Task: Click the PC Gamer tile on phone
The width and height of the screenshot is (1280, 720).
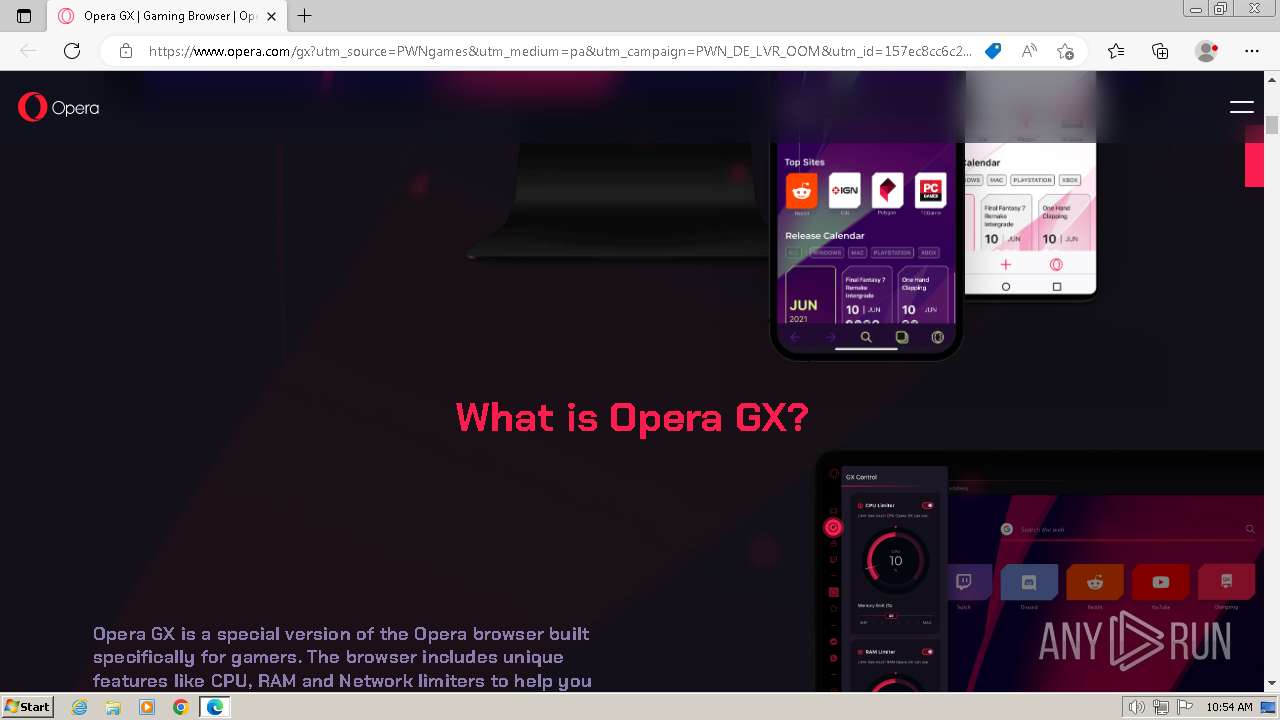Action: tap(930, 190)
